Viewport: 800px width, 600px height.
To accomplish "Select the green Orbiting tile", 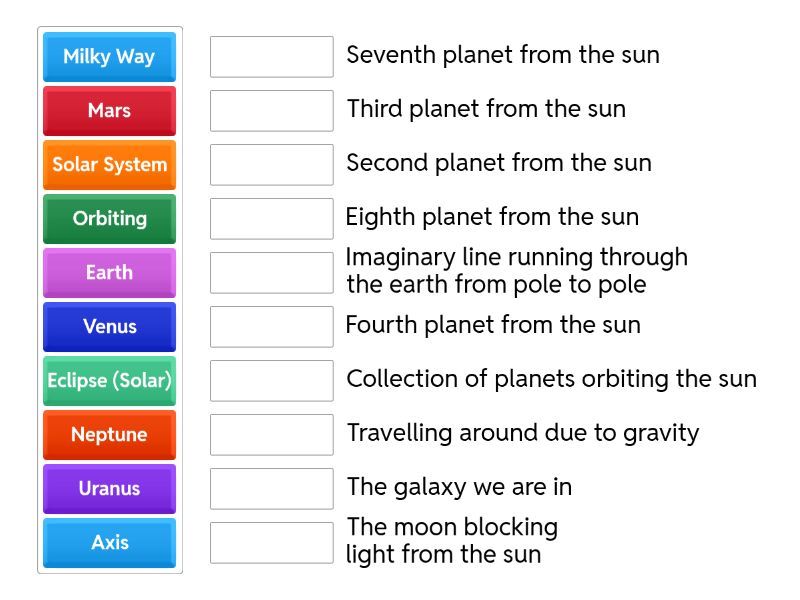I will coord(109,218).
